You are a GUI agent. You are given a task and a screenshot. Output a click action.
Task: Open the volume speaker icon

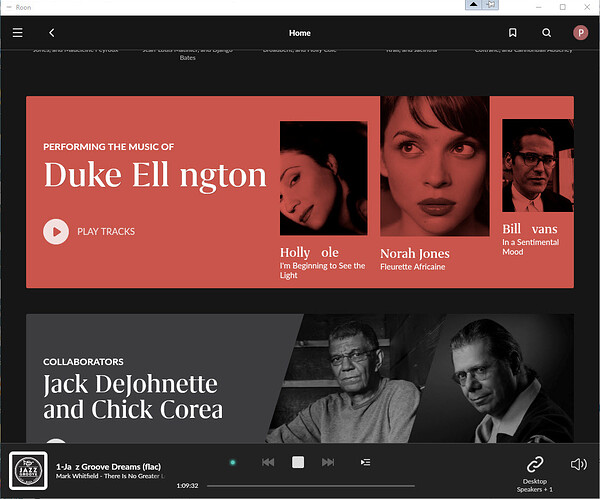coord(579,464)
